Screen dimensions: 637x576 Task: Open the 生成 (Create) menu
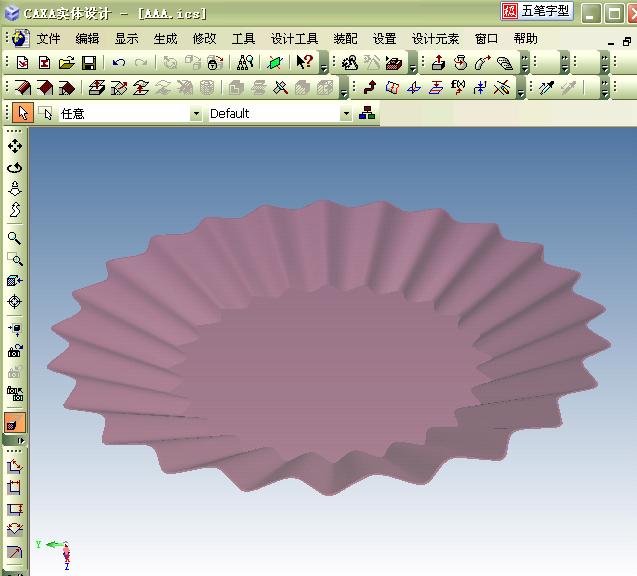point(165,39)
